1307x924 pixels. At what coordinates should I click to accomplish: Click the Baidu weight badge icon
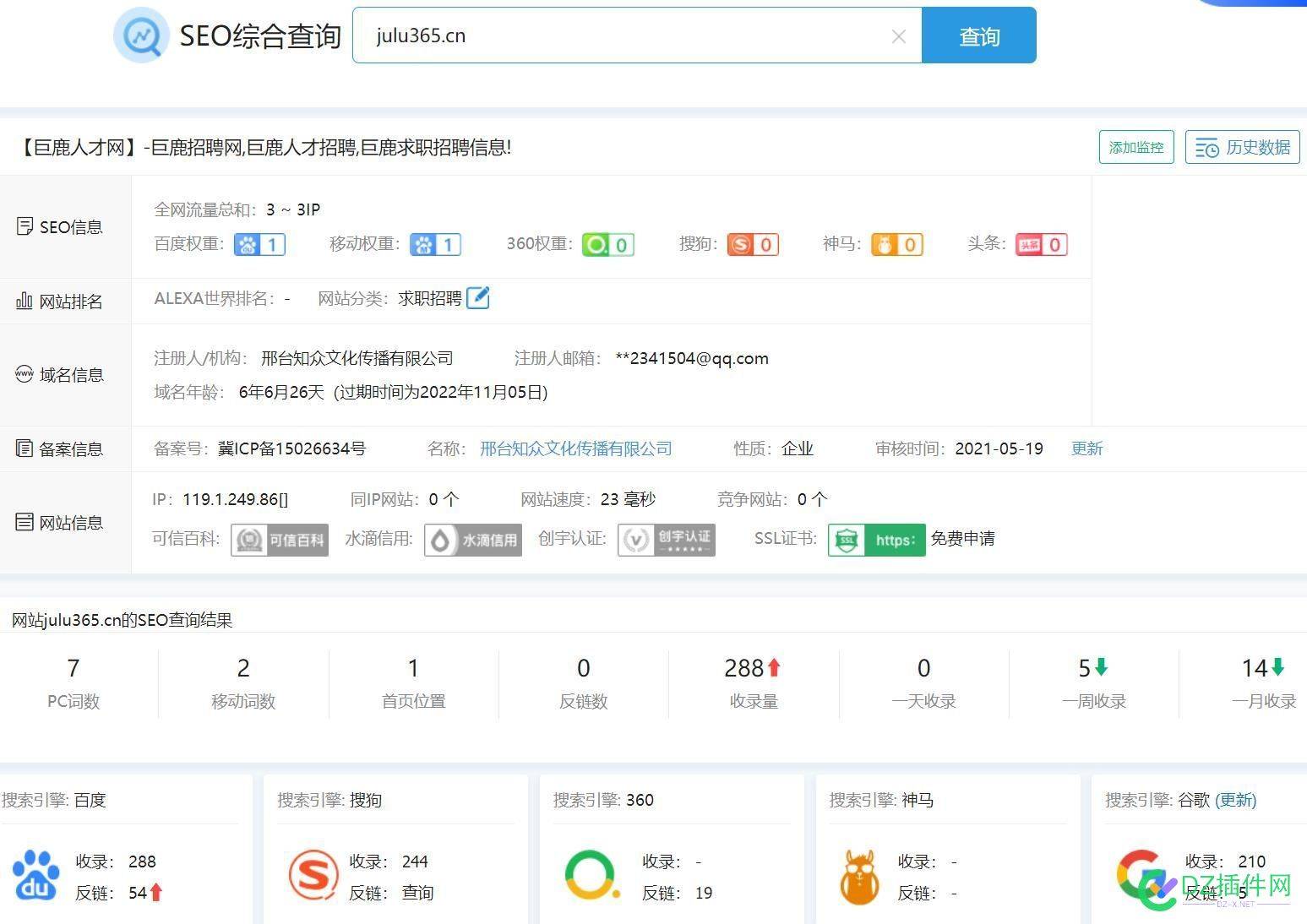tap(259, 244)
